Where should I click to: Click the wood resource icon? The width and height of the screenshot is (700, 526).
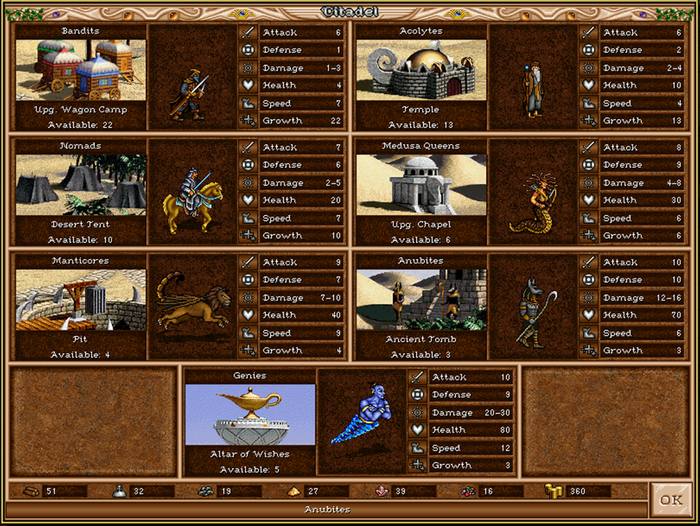(31, 491)
